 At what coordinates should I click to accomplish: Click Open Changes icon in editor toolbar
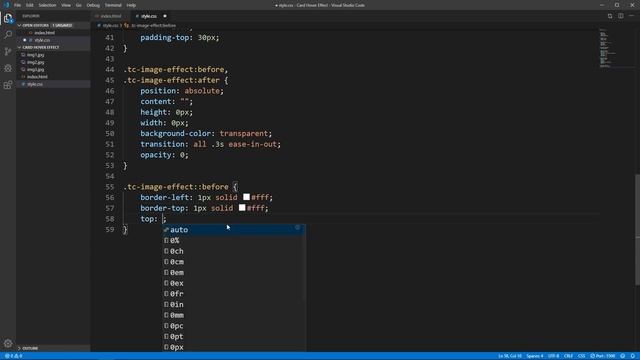tap(610, 16)
